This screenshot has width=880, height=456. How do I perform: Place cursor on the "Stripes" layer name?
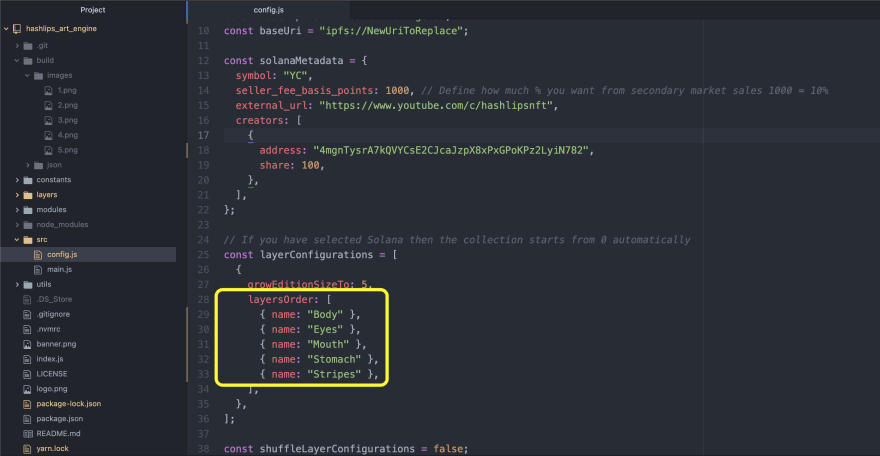[x=334, y=374]
